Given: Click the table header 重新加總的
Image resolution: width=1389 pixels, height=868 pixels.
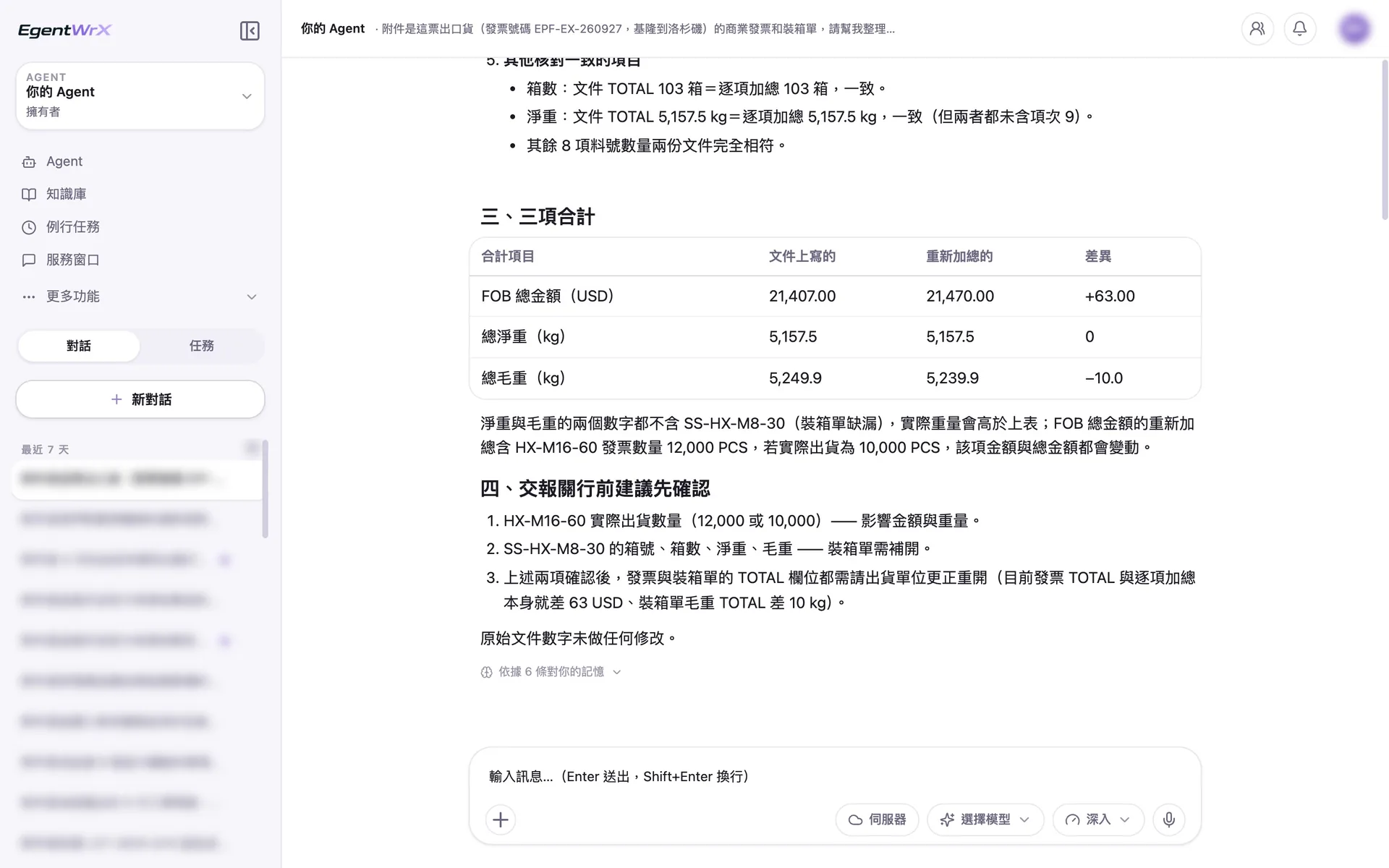Looking at the screenshot, I should click(x=959, y=256).
